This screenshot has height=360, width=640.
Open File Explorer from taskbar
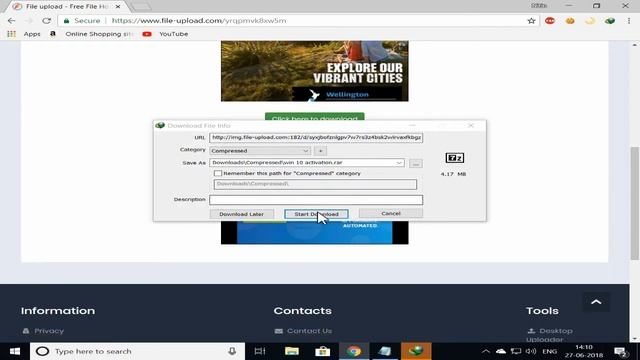(x=291, y=351)
